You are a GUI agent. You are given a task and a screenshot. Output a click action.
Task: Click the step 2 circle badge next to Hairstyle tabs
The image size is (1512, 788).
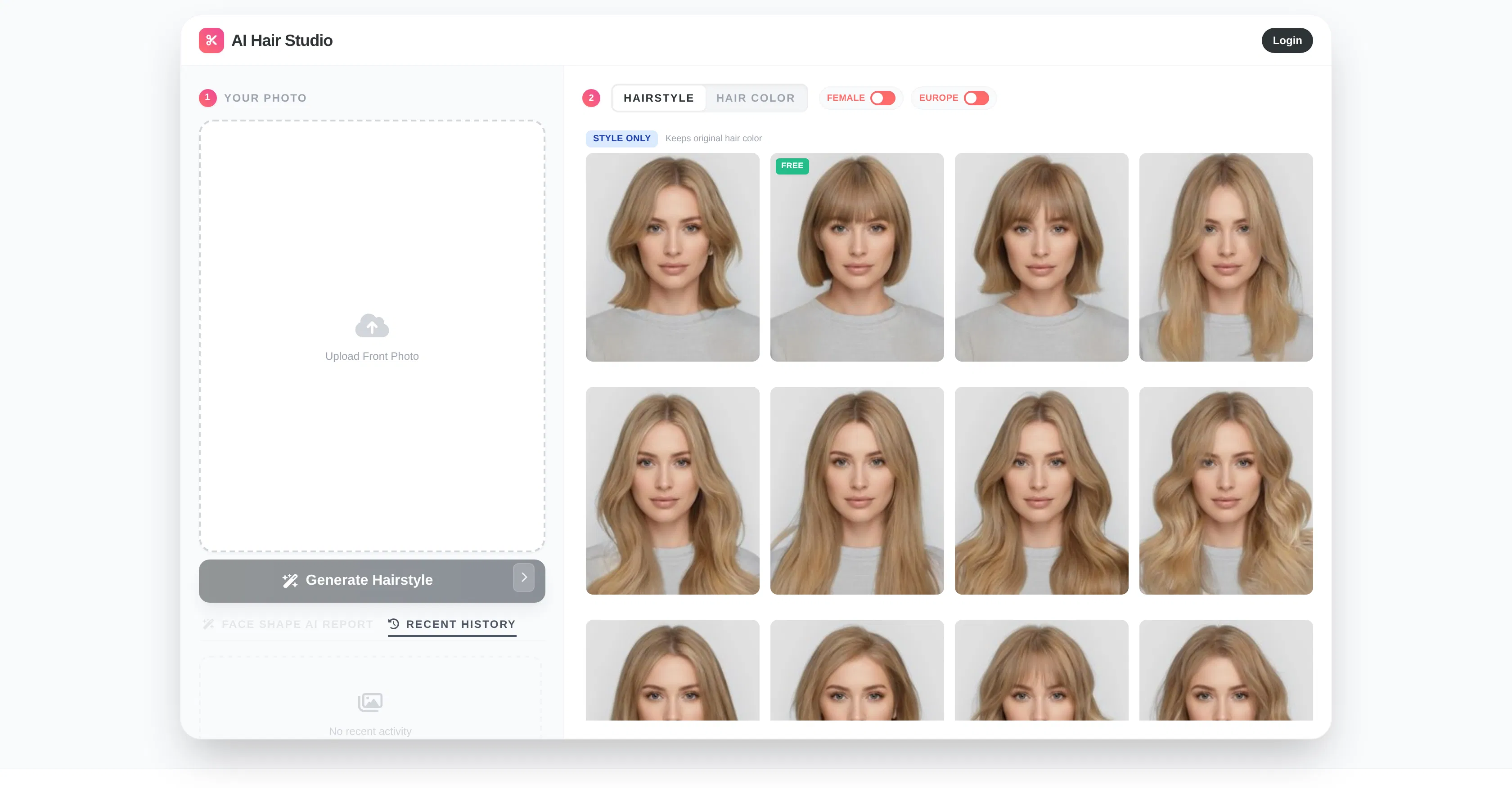click(591, 98)
